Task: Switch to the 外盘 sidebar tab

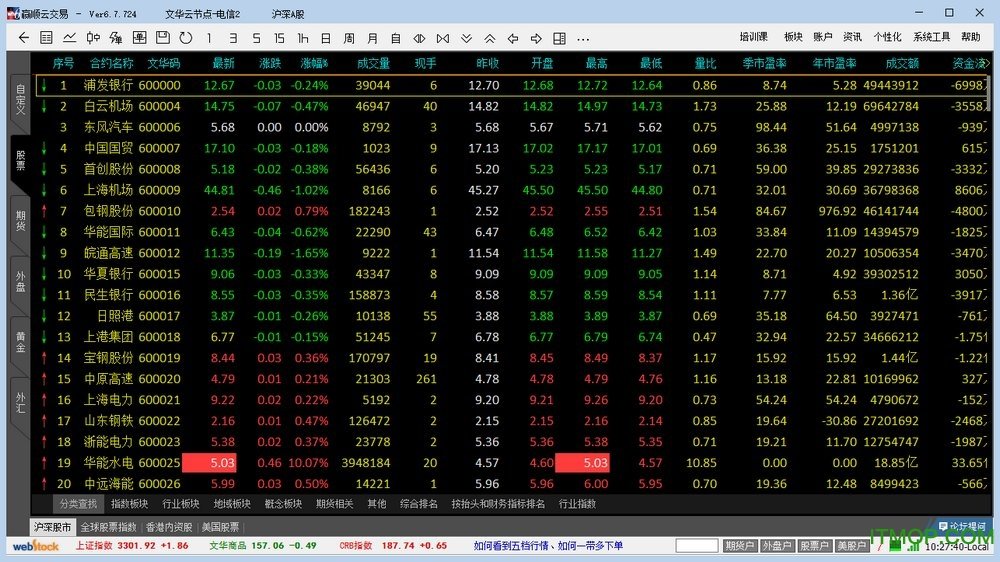Action: (20, 281)
